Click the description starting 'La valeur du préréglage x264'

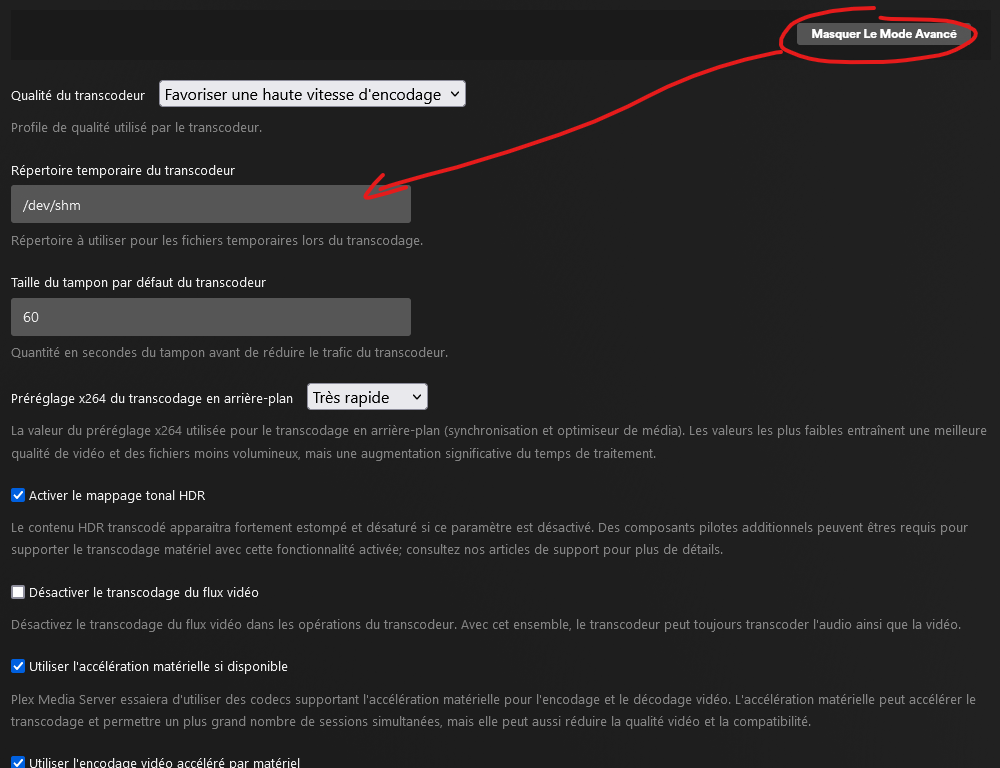pyautogui.click(x=499, y=442)
